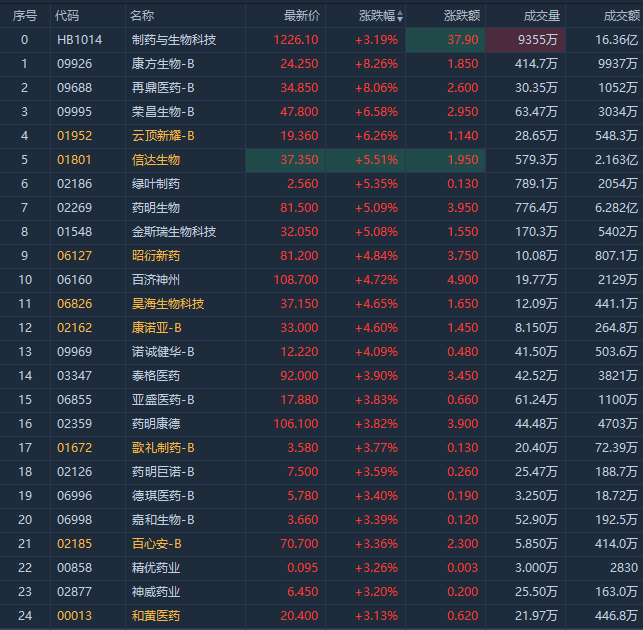643x630 pixels.
Task: Select 药明康德 stock name
Action: (x=156, y=424)
